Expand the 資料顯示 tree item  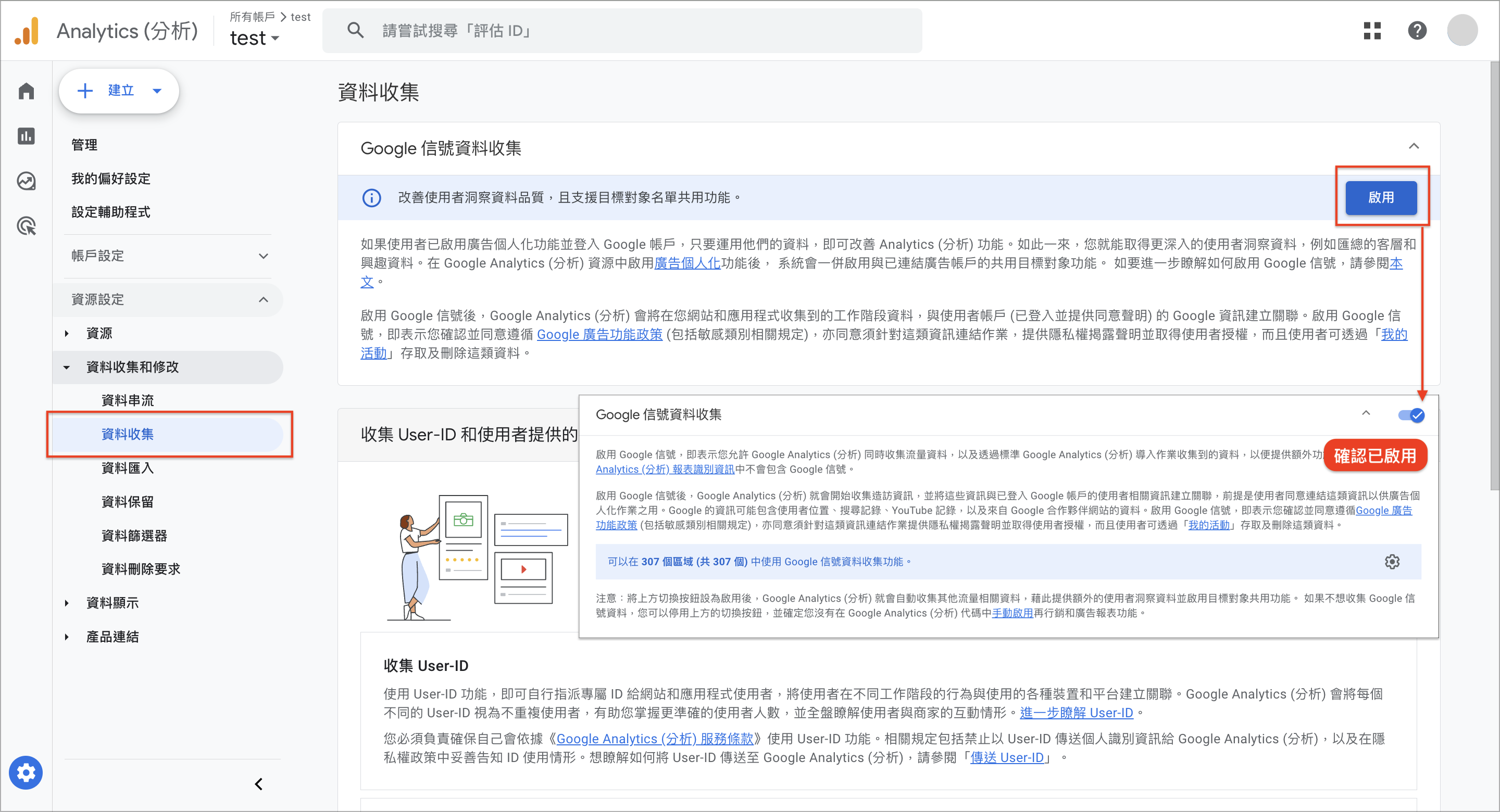click(x=66, y=603)
